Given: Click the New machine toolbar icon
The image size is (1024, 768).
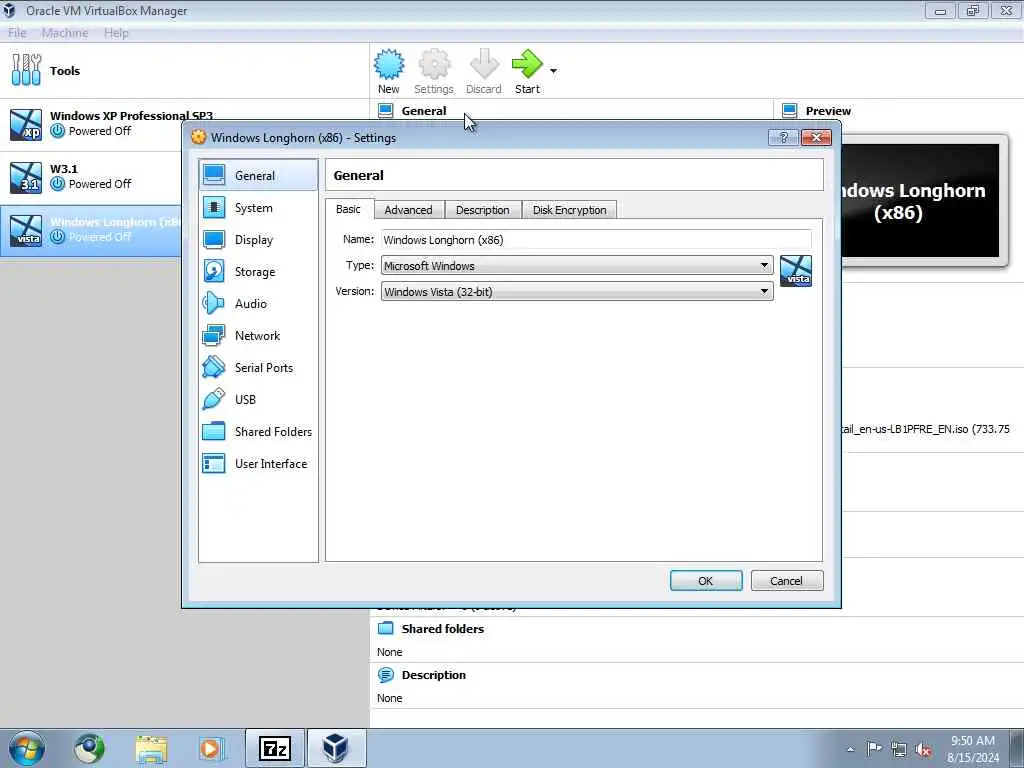Looking at the screenshot, I should pos(389,65).
